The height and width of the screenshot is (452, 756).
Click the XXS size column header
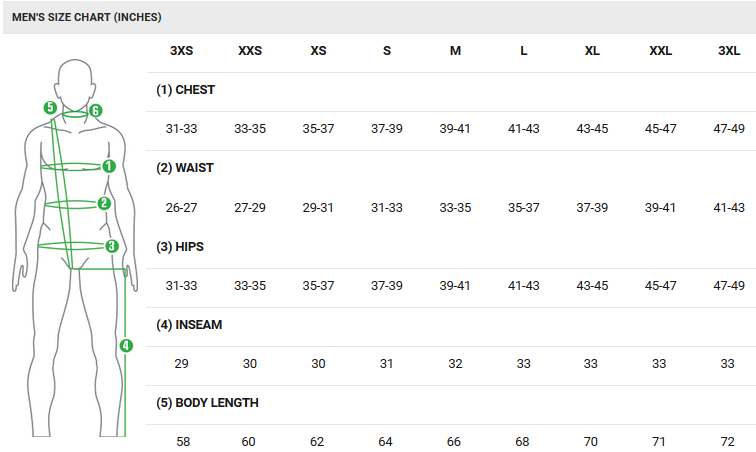[x=249, y=51]
